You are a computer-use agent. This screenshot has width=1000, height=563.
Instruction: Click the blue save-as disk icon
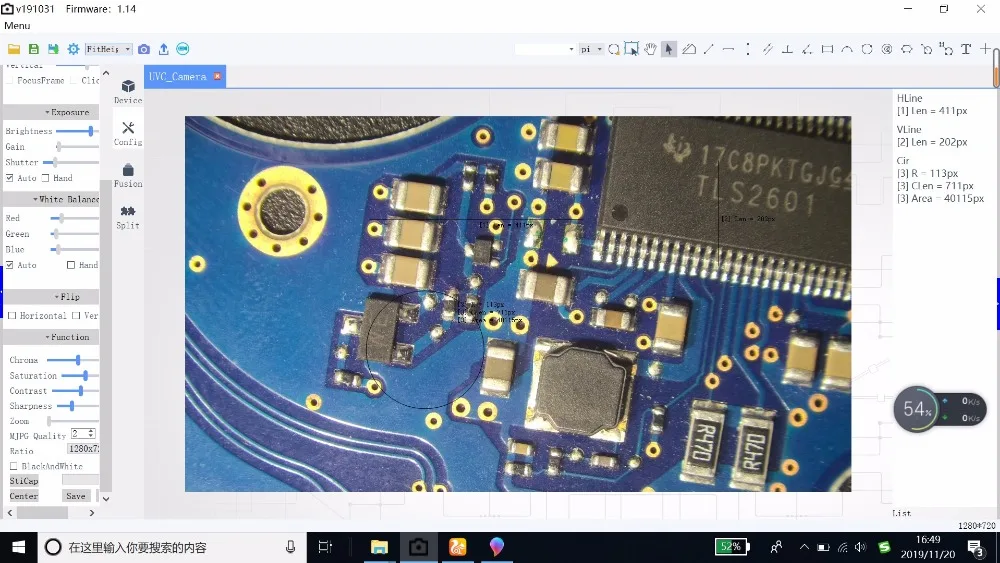pyautogui.click(x=54, y=49)
